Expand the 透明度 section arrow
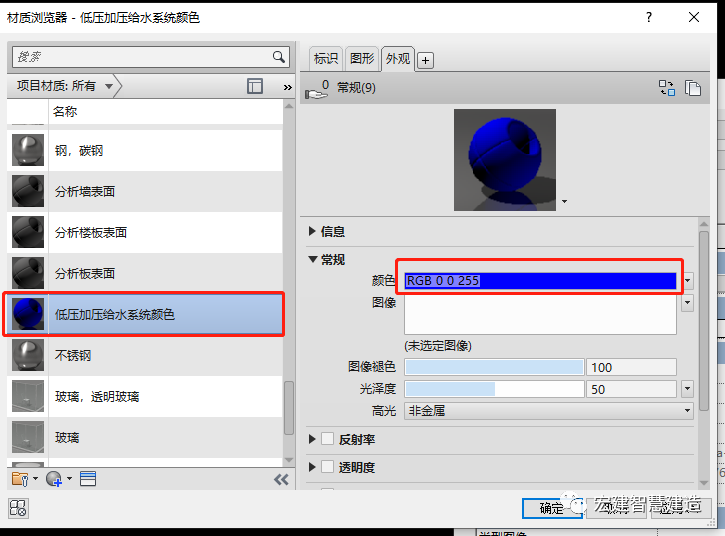 coord(312,467)
